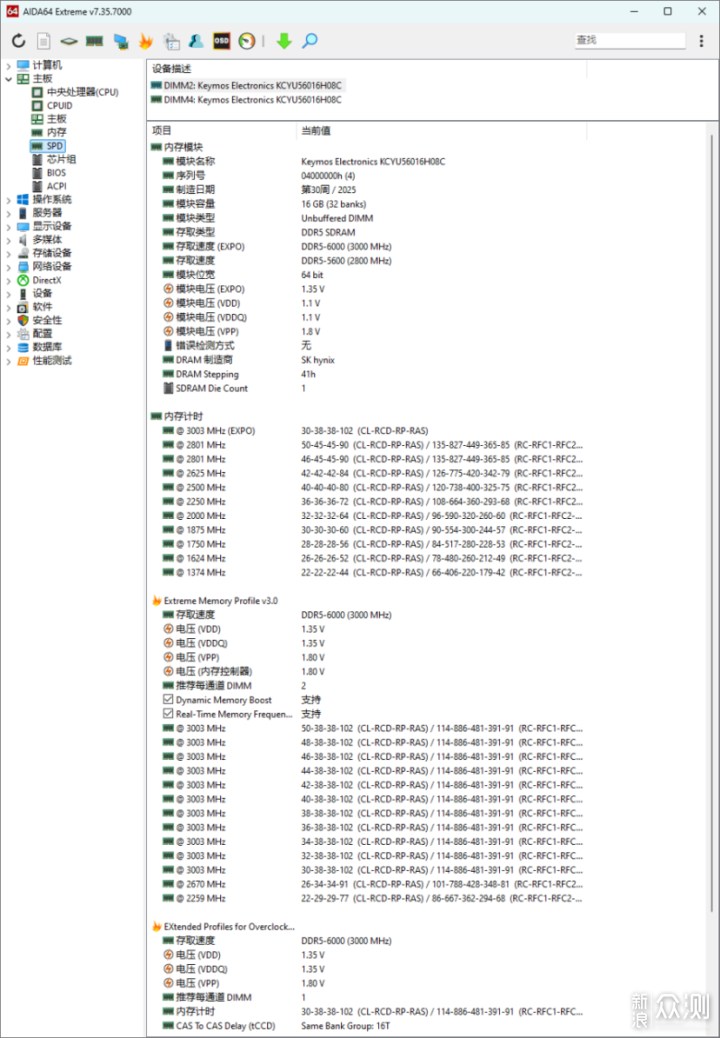Click the green download arrow icon
Viewport: 720px width, 1038px height.
point(284,41)
